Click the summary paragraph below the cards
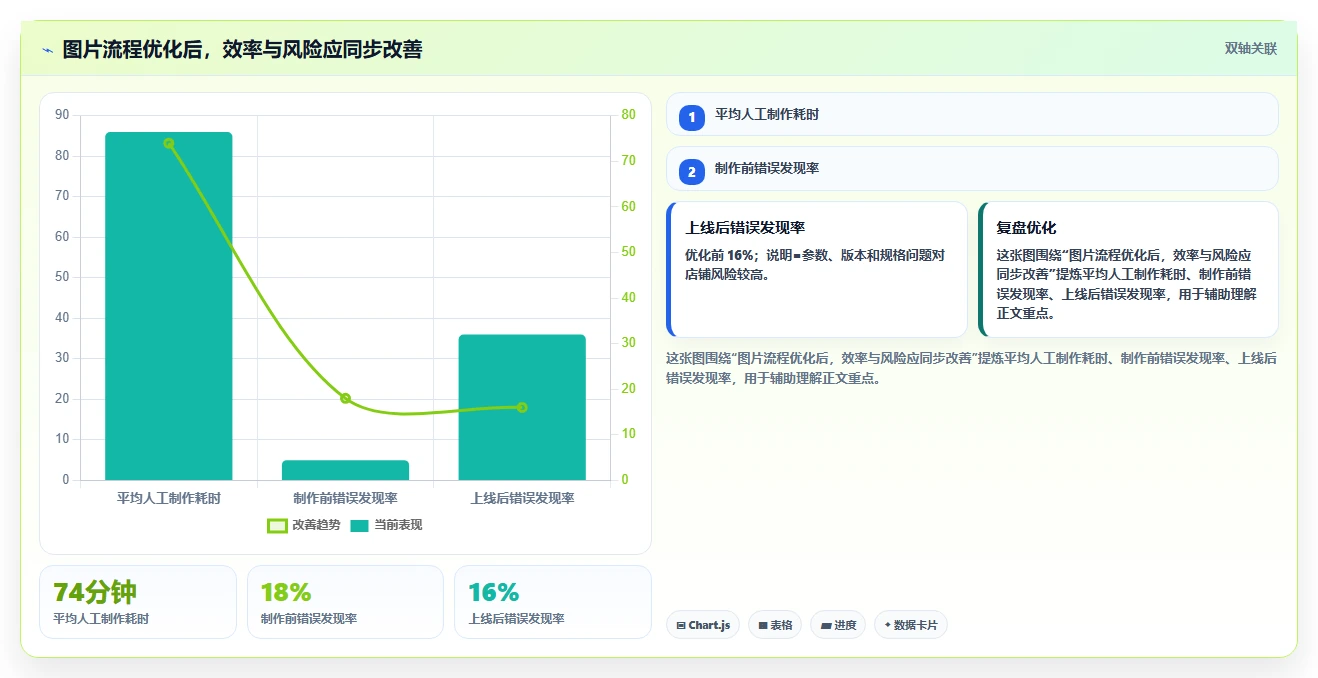The height and width of the screenshot is (678, 1318). (971, 368)
